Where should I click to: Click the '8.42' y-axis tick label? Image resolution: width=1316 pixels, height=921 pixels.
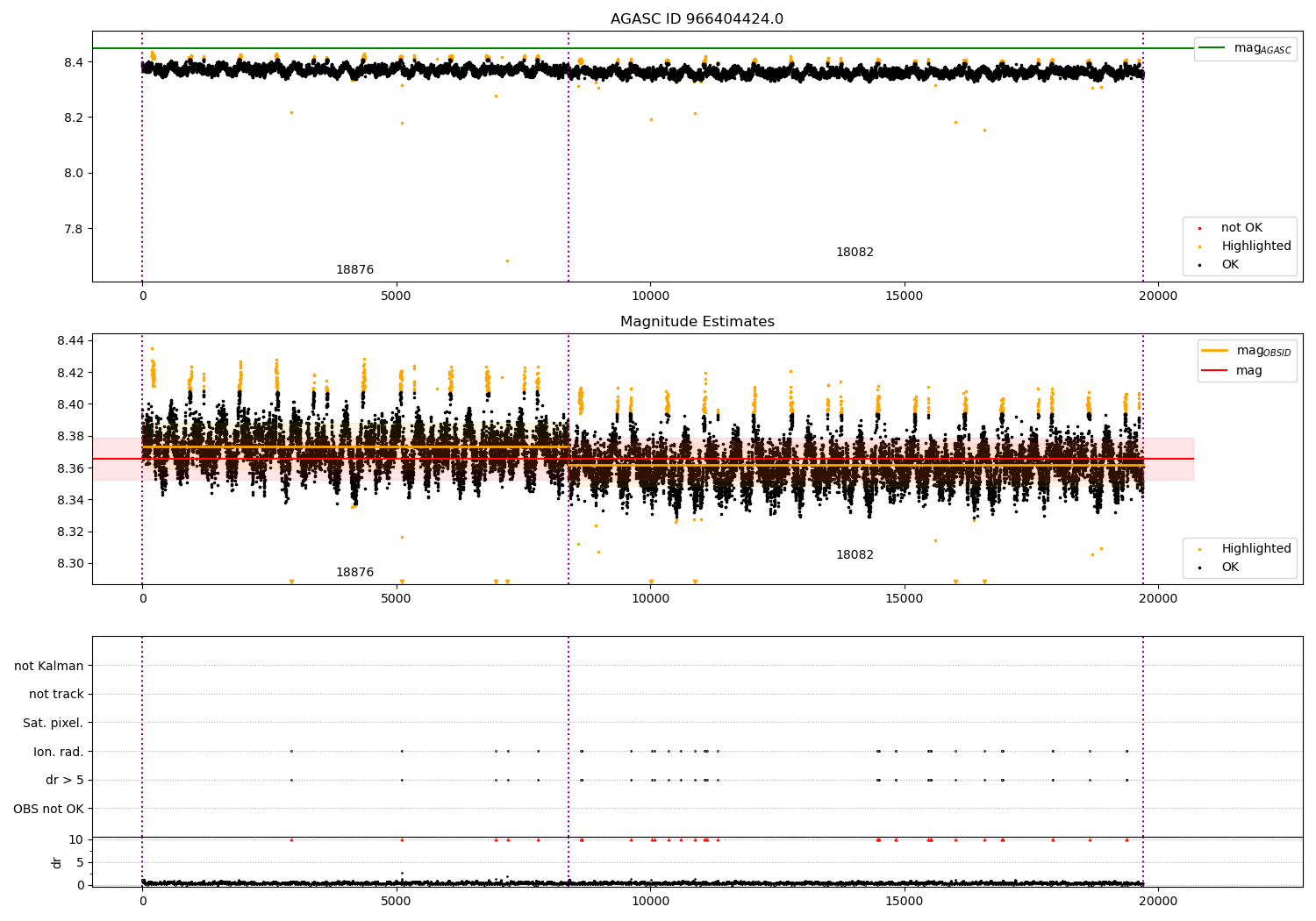pyautogui.click(x=70, y=373)
